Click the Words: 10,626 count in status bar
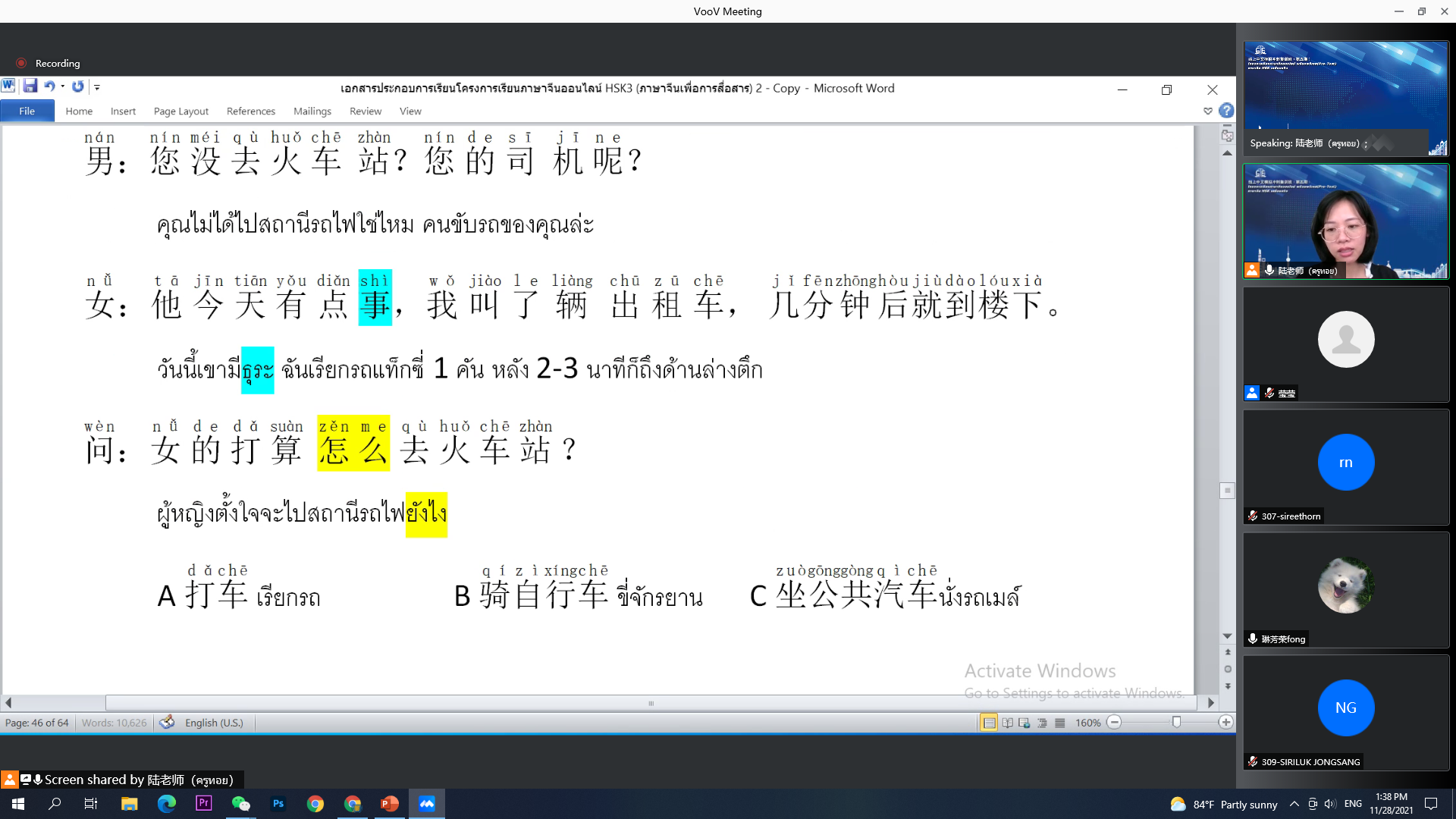 point(115,723)
